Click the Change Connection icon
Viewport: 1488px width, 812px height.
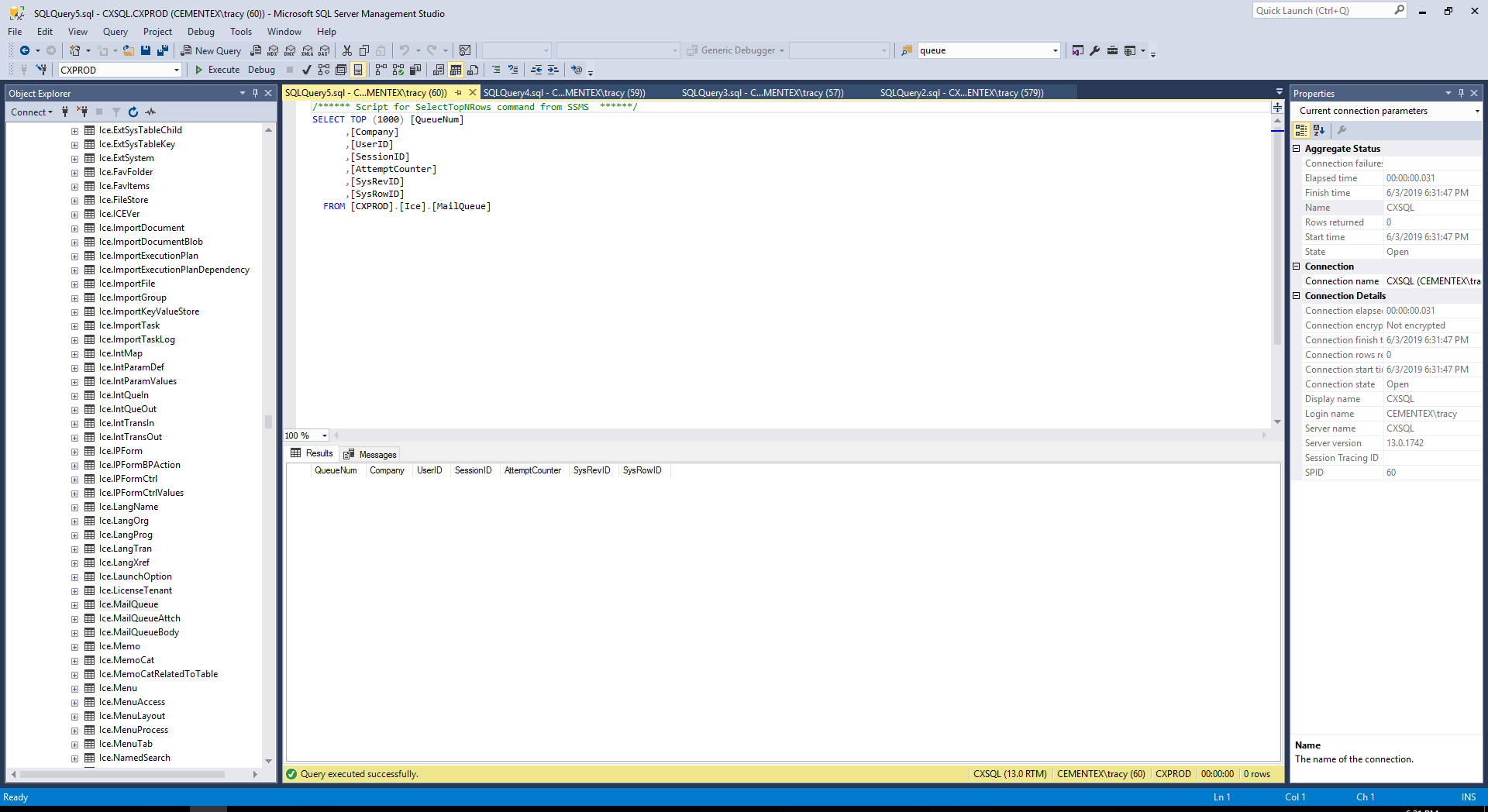(x=41, y=70)
